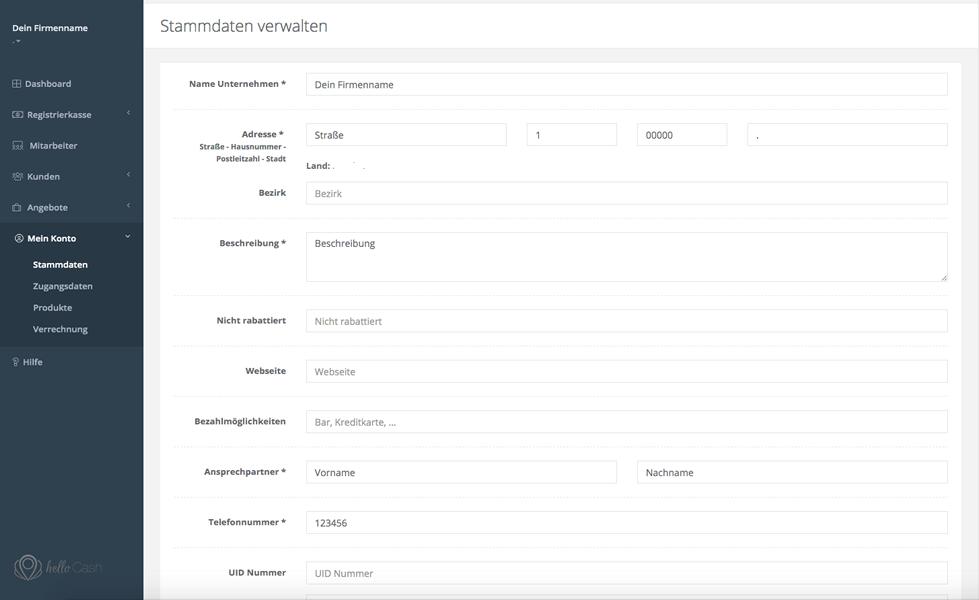Open the Dashboard menu item
Screen dimensions: 979x600
click(48, 84)
